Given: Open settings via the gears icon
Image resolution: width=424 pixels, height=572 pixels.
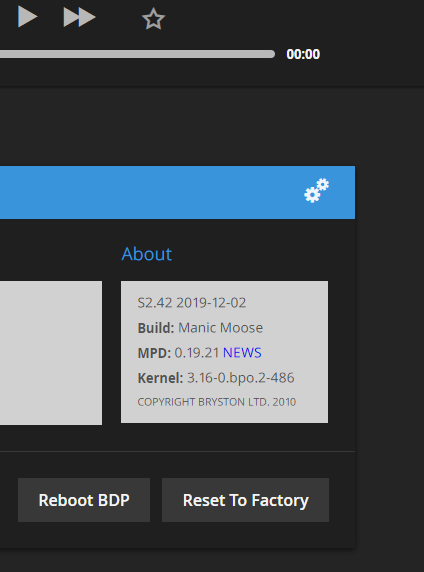Looking at the screenshot, I should pos(316,190).
